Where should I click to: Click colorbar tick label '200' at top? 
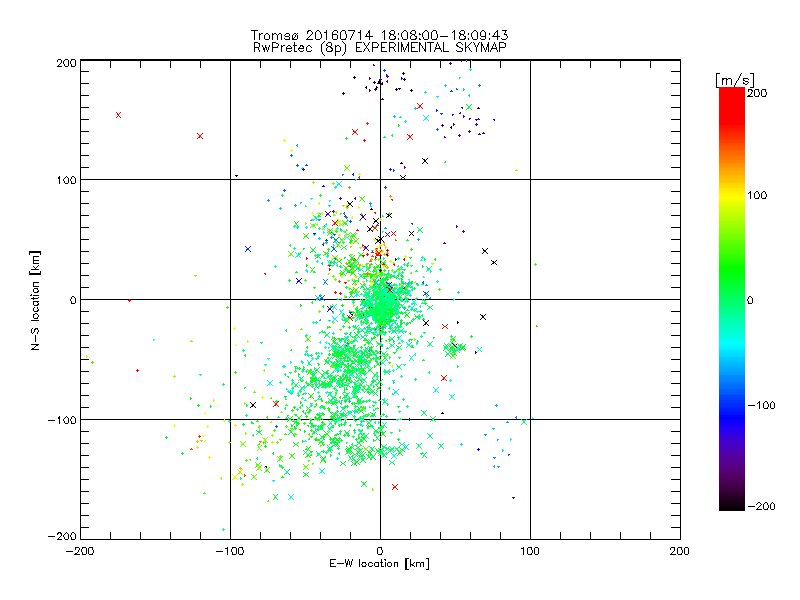(757, 93)
